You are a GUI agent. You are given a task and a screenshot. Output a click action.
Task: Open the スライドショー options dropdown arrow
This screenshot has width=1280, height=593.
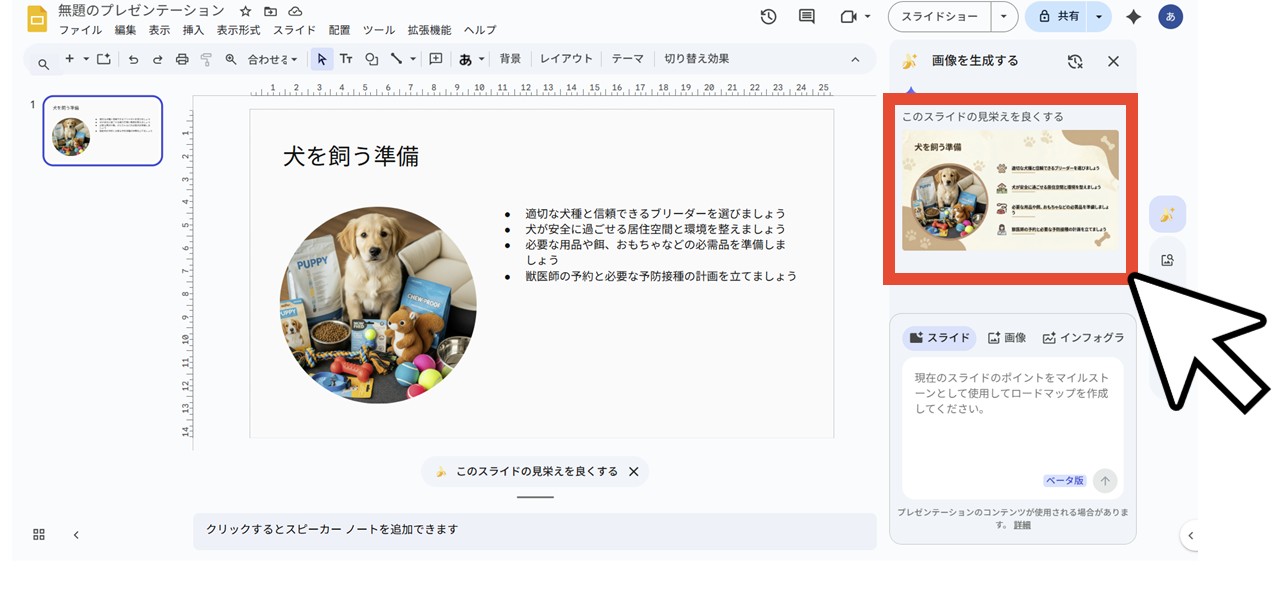pos(1003,17)
